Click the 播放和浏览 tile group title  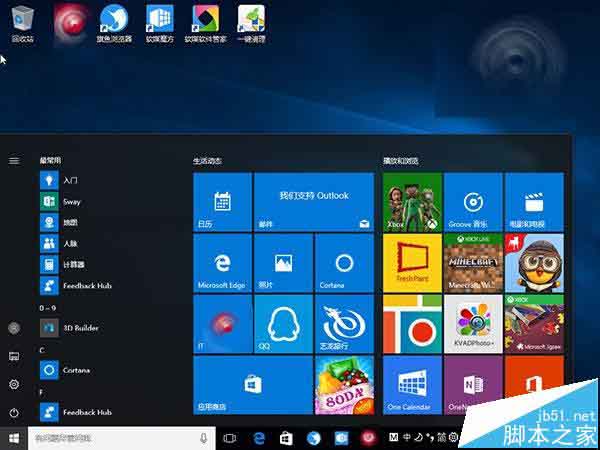[401, 161]
